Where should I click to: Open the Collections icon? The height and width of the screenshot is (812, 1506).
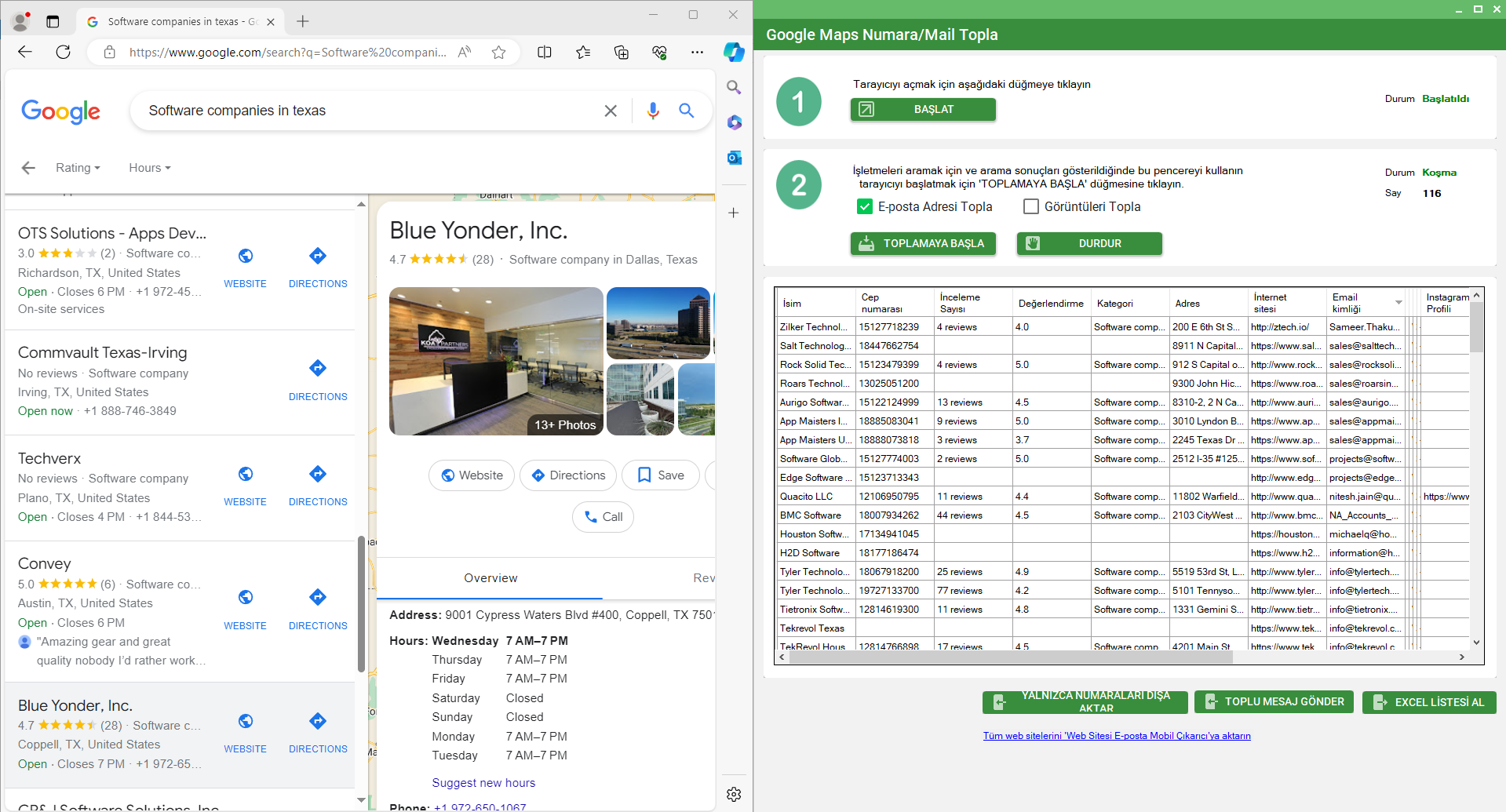621,52
